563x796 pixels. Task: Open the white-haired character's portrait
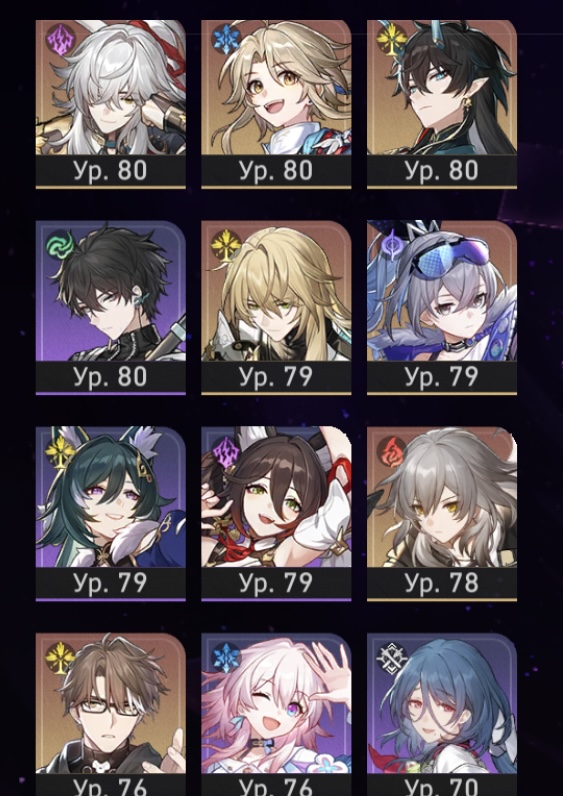[x=111, y=87]
